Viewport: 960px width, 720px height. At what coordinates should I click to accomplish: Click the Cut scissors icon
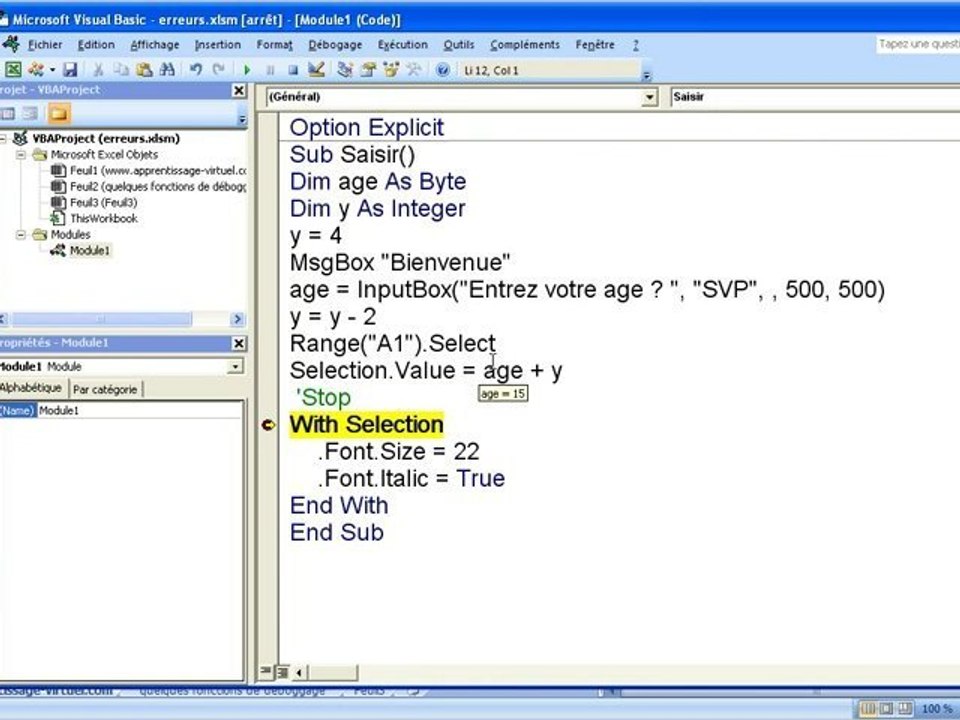(x=98, y=70)
